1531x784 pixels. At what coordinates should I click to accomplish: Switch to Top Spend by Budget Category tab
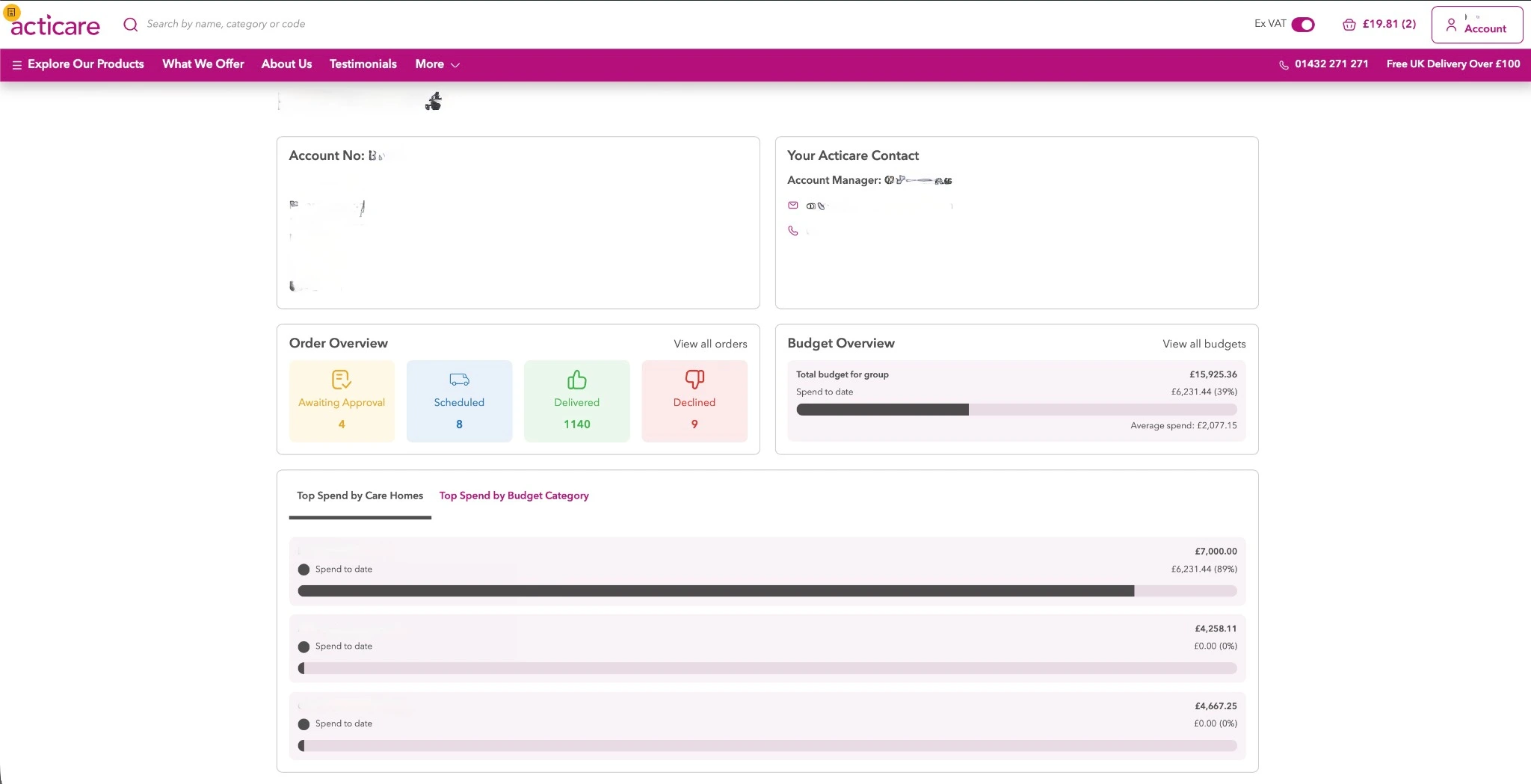tap(514, 496)
